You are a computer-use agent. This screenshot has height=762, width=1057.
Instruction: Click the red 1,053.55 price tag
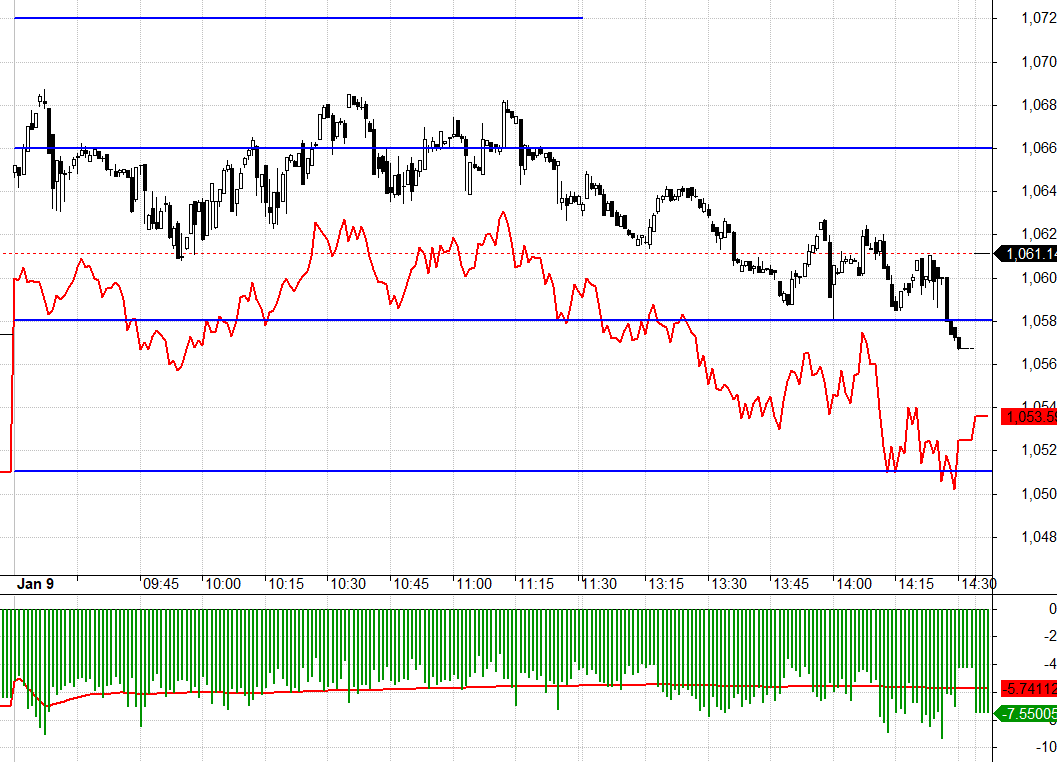1029,417
